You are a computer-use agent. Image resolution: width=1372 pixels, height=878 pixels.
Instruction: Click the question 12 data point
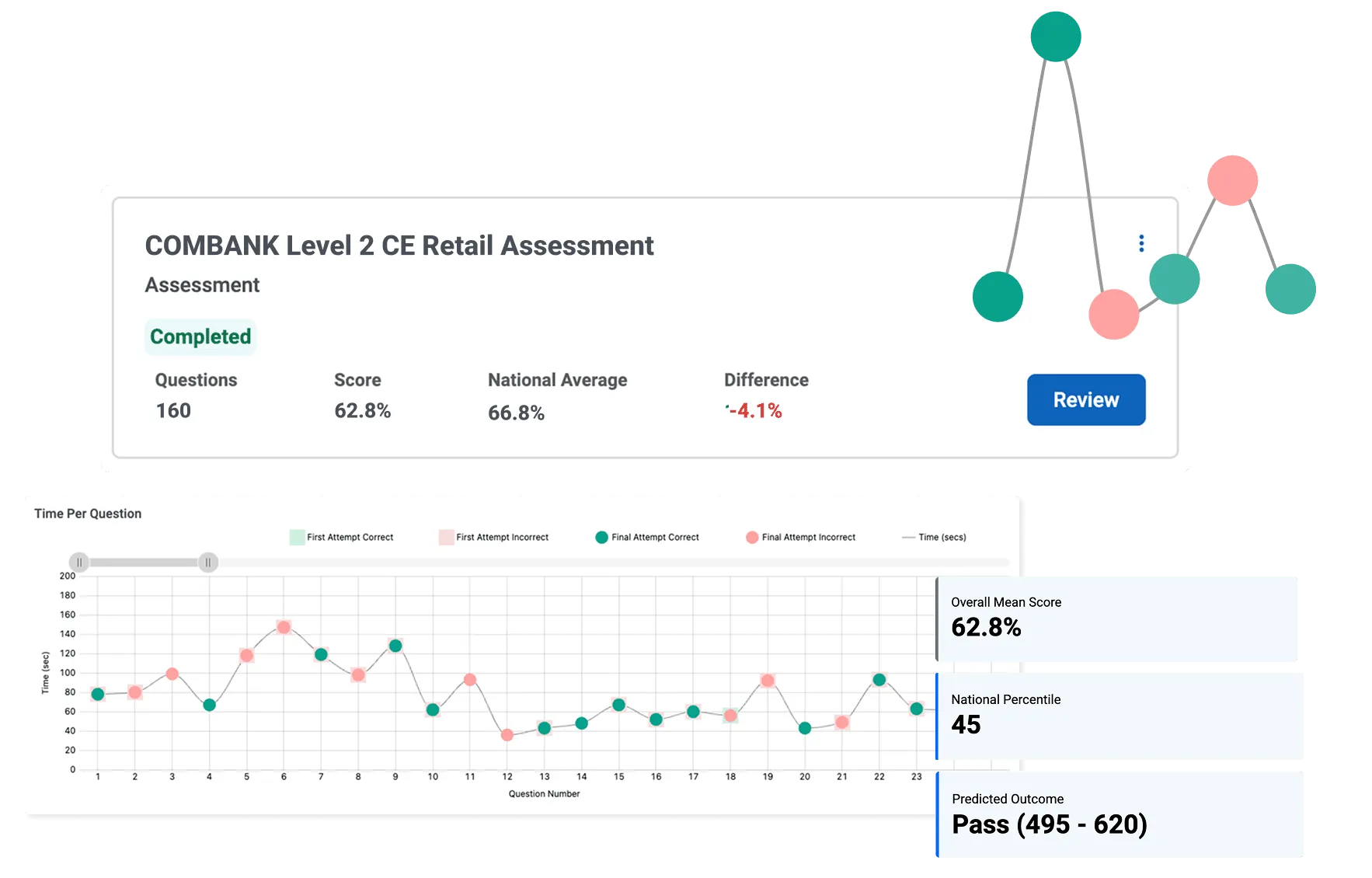507,734
